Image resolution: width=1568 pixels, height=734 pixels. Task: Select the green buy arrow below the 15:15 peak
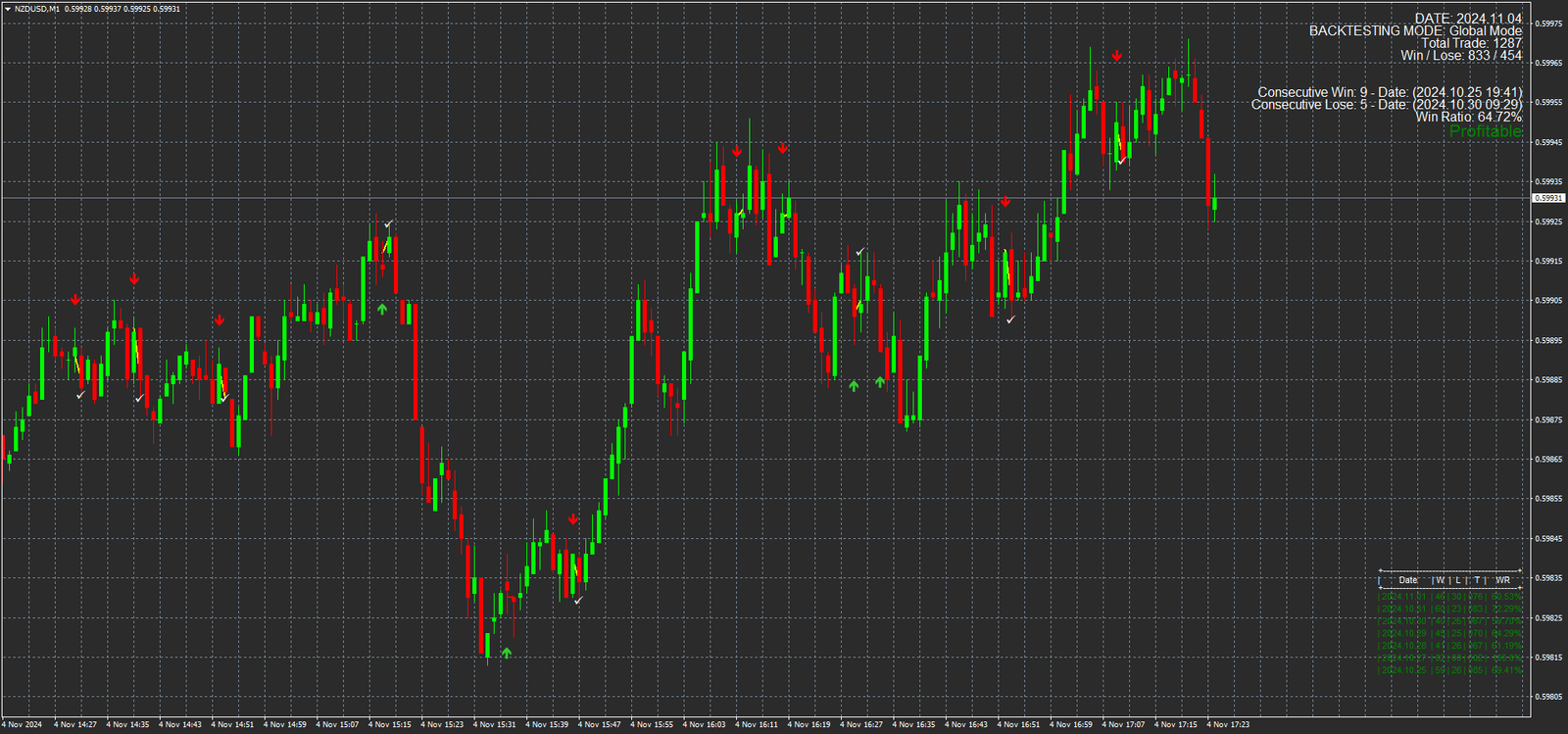(382, 310)
